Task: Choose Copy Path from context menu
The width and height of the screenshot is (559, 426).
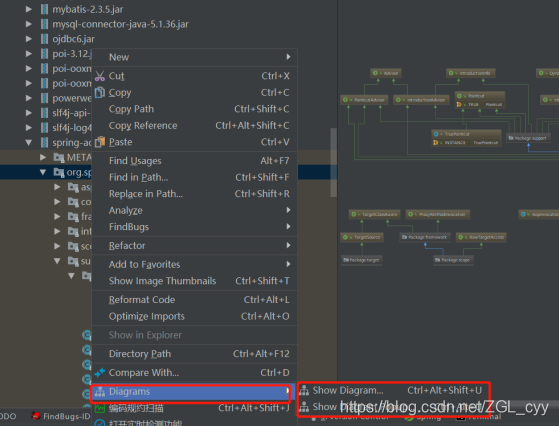Action: (195, 109)
